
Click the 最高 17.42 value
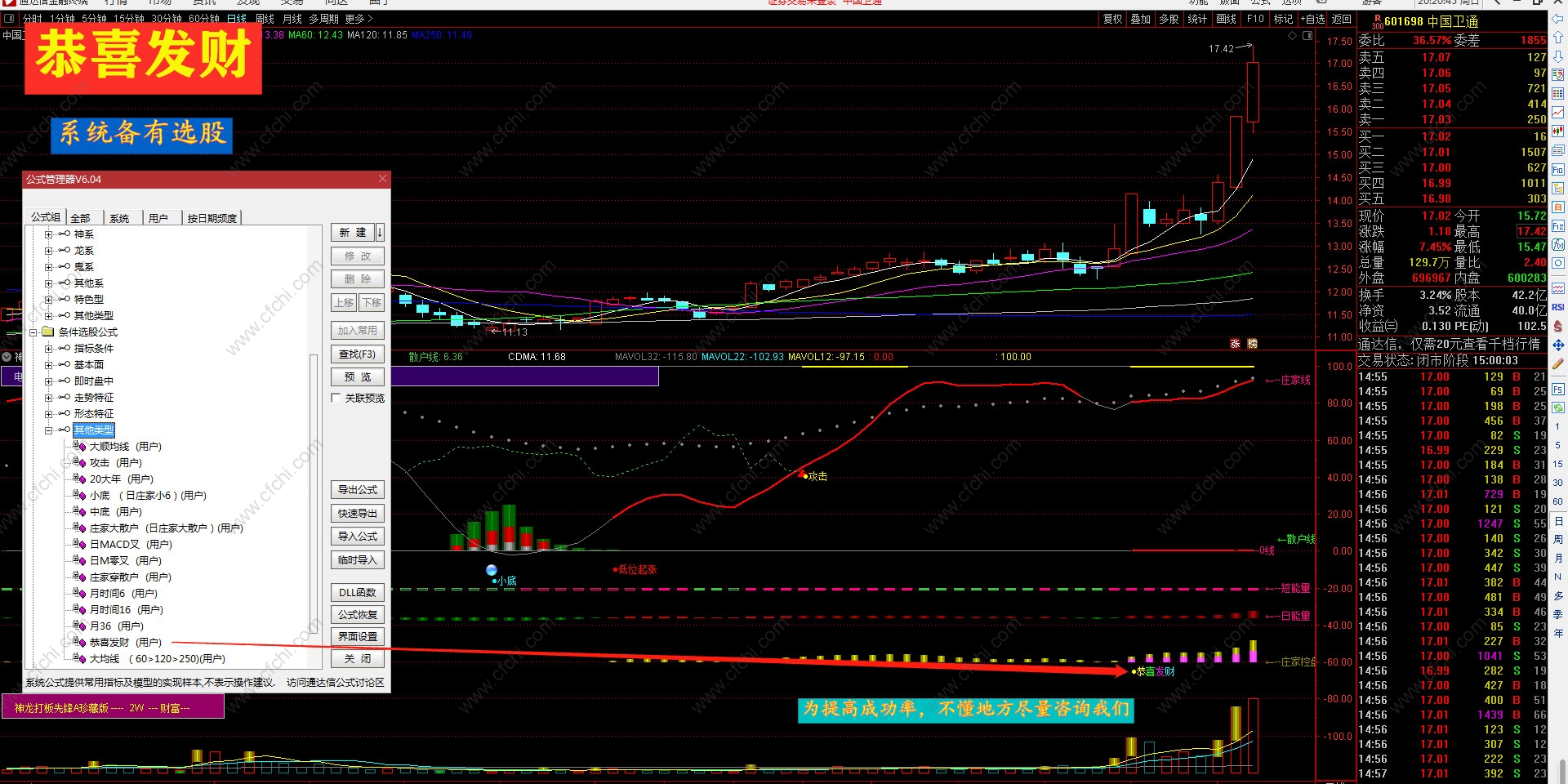[x=1531, y=231]
